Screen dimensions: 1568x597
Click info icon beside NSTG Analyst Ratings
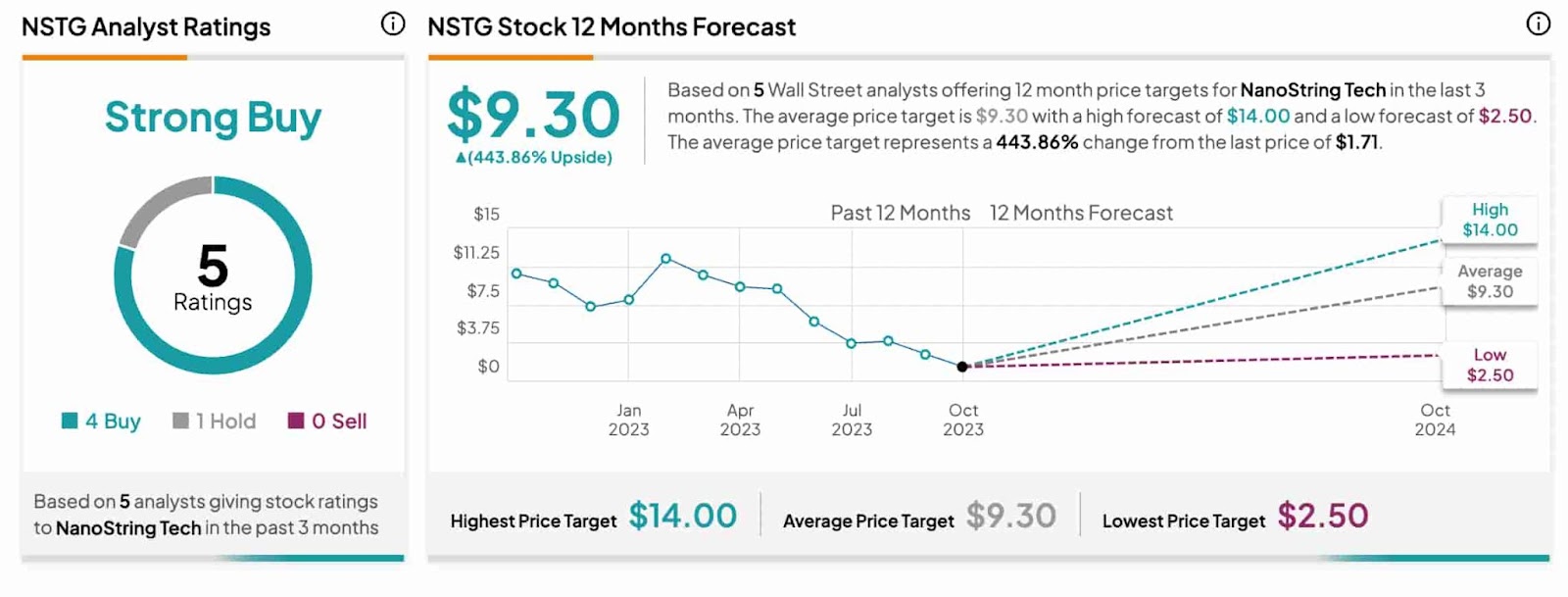pyautogui.click(x=392, y=25)
